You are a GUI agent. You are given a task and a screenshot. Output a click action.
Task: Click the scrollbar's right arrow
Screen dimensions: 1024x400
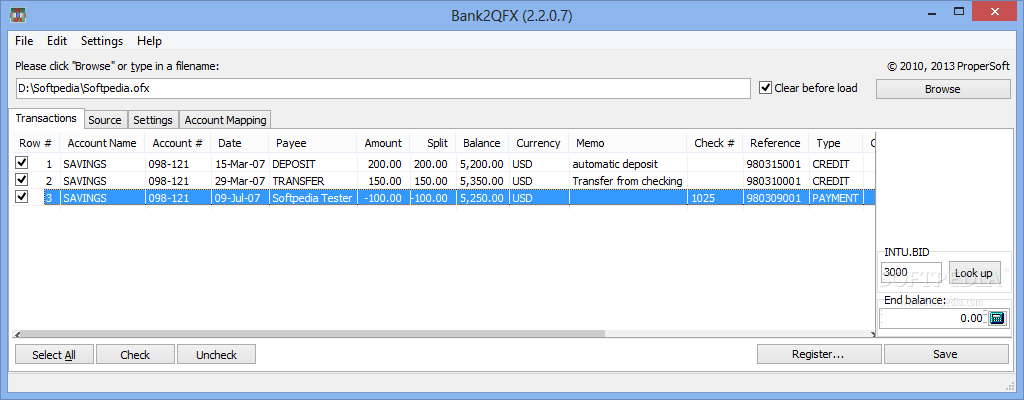[x=871, y=334]
